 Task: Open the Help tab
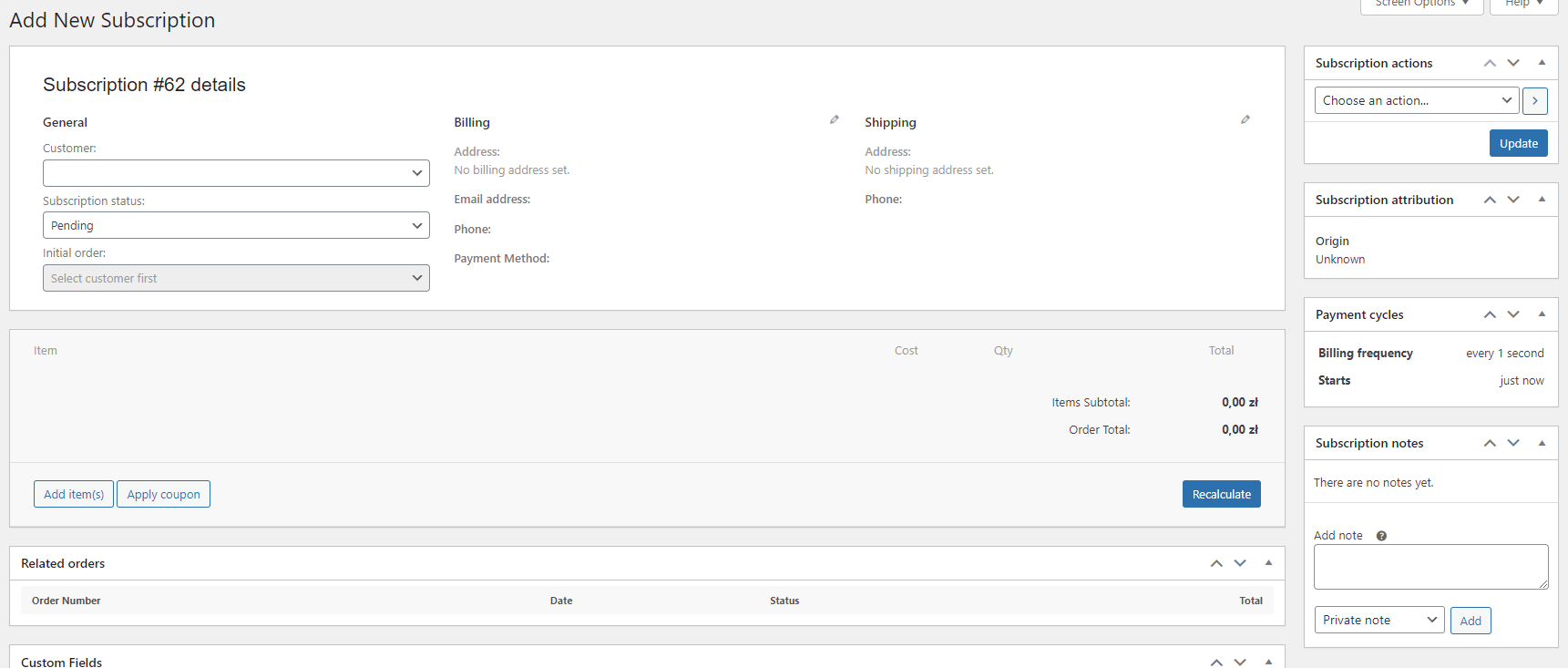[1523, 4]
